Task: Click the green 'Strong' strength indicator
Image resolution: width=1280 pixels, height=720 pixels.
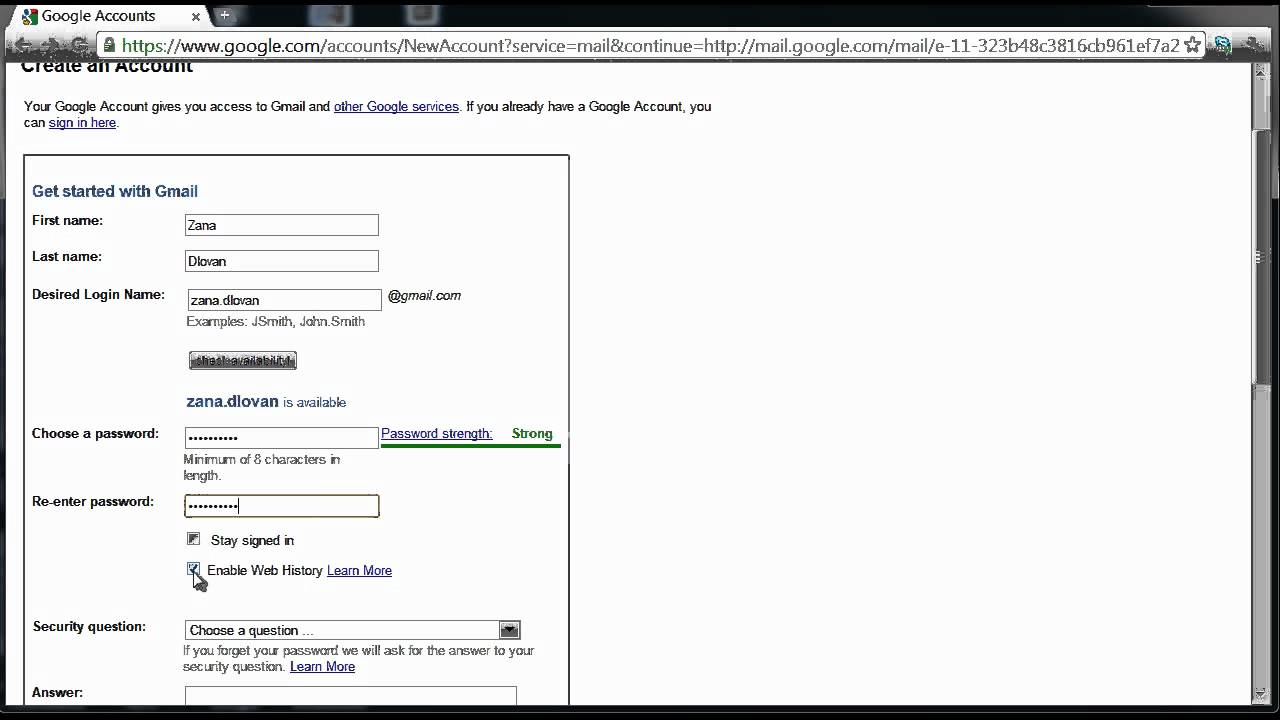Action: (x=532, y=434)
